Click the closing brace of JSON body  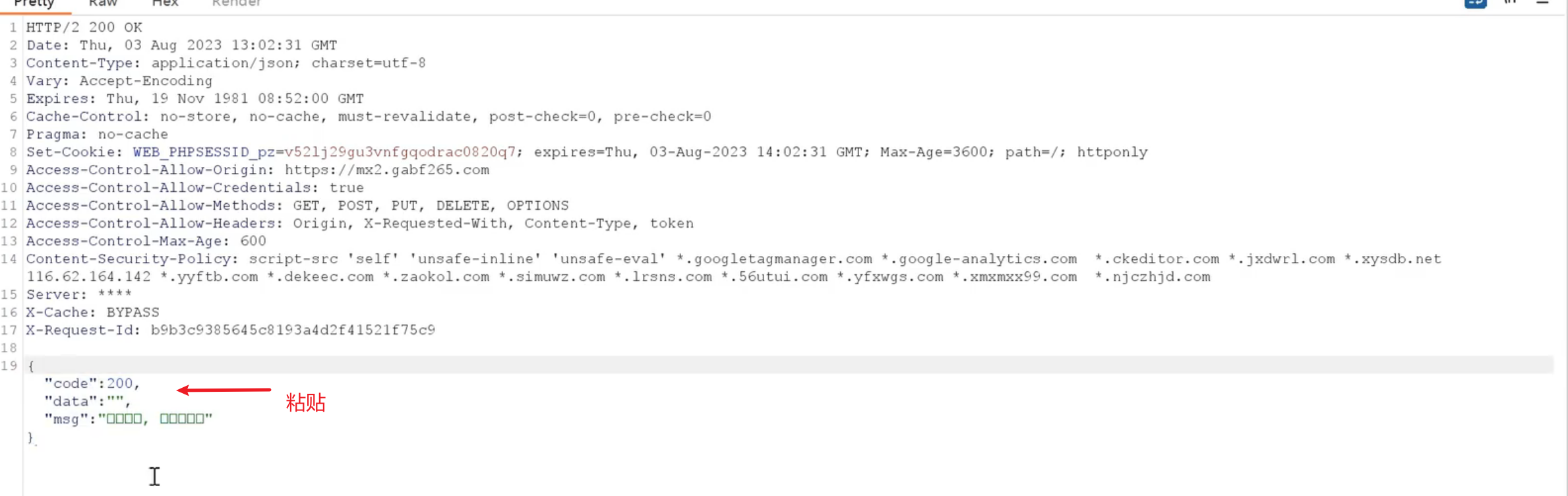pos(30,437)
